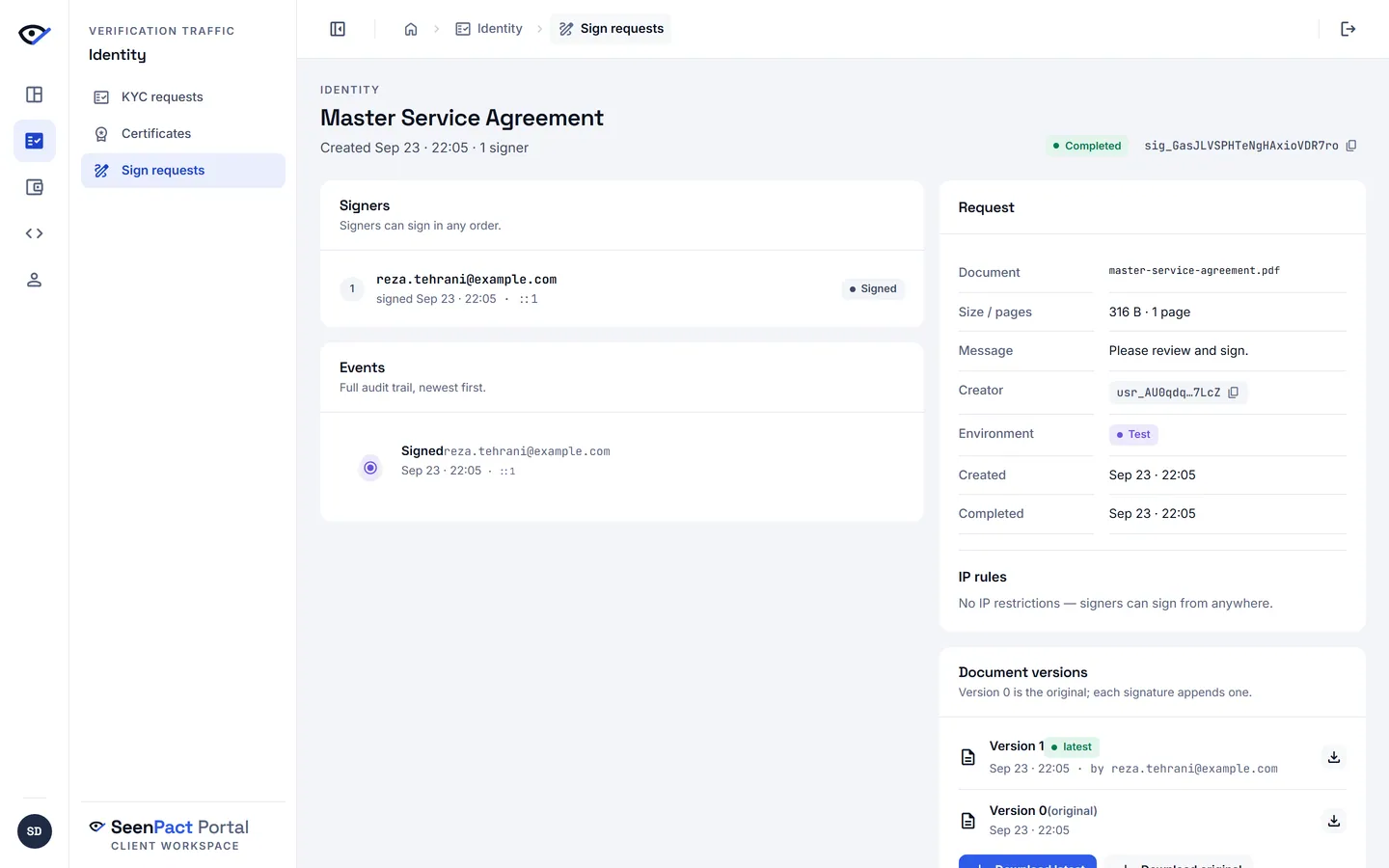1389x868 pixels.
Task: Click the Version 0 file icon
Action: [x=968, y=821]
